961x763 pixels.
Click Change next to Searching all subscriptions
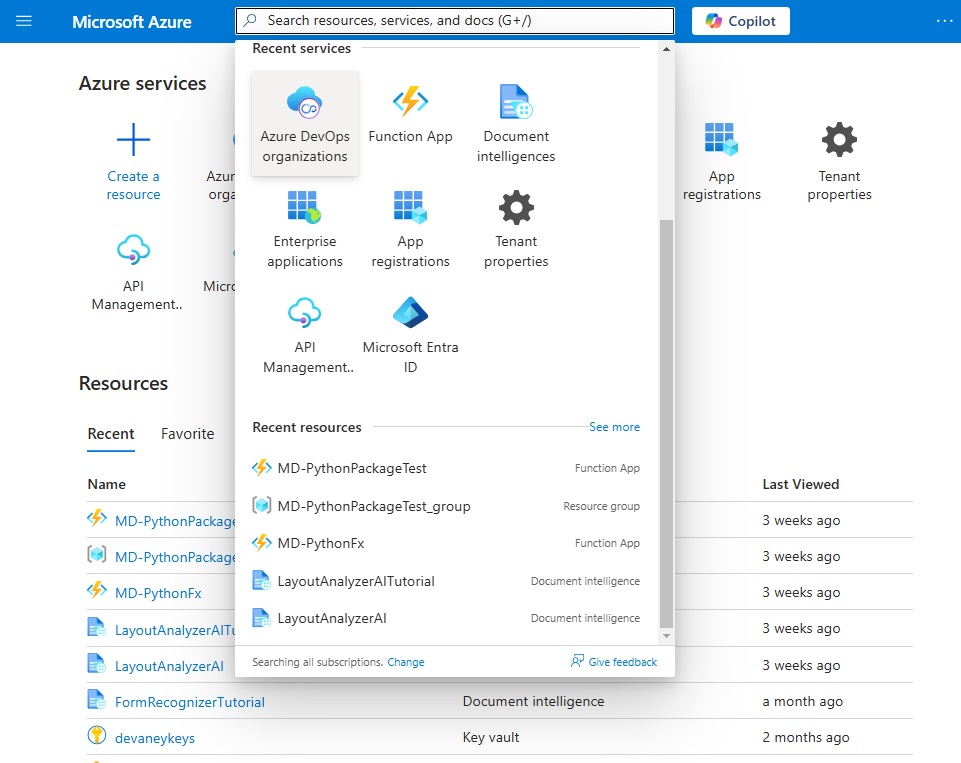click(x=406, y=662)
